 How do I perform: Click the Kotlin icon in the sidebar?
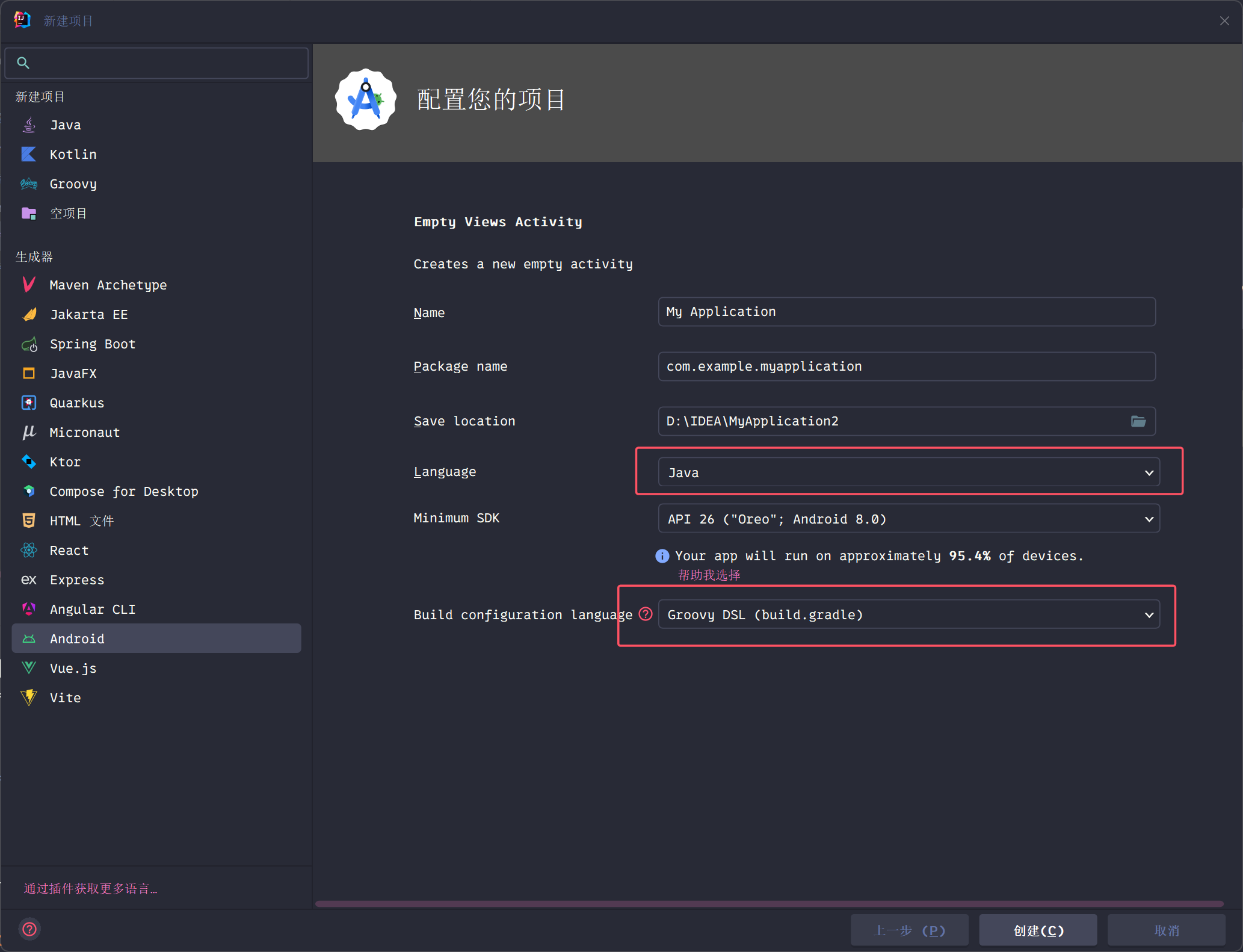tap(29, 154)
